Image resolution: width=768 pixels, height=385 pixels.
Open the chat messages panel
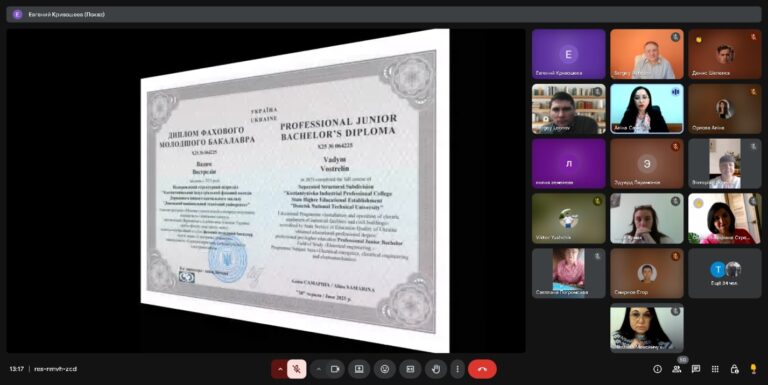[x=696, y=369]
